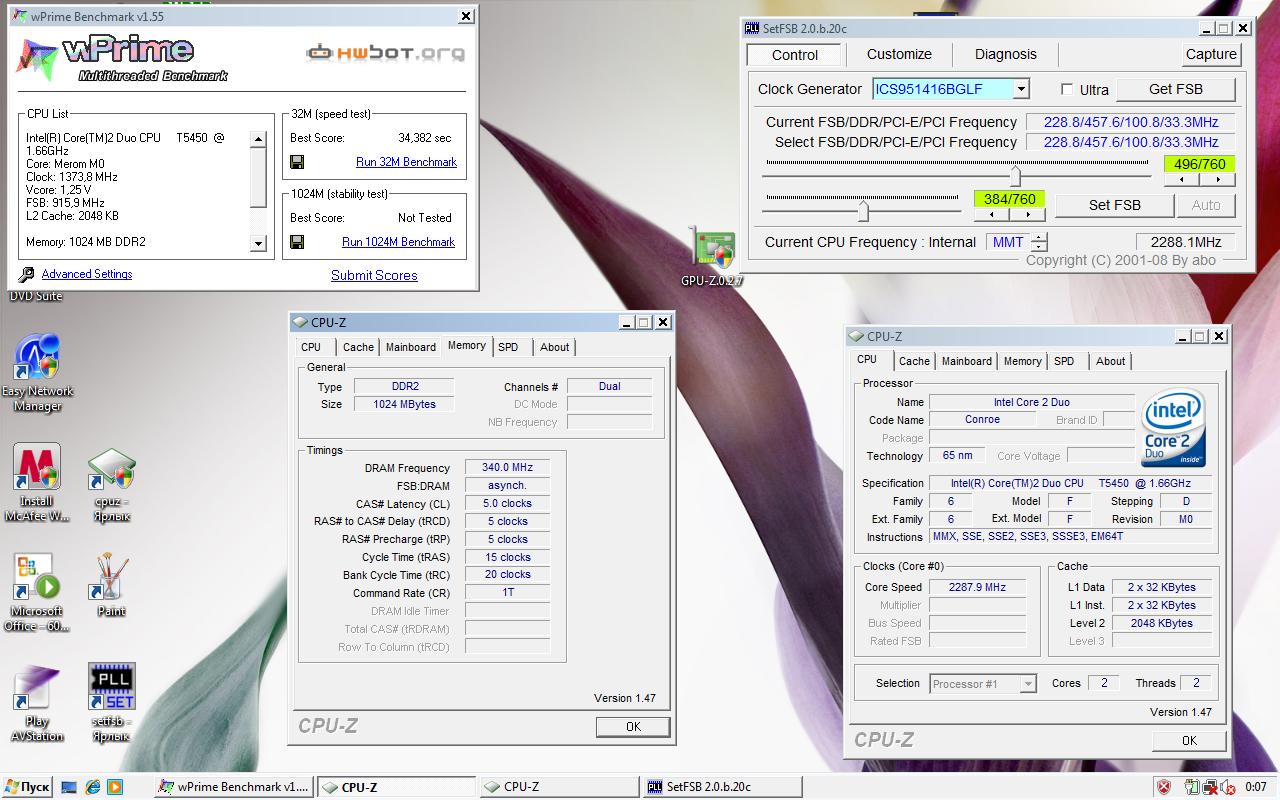Click the save icon beside 32M Best Score
Screen dimensions: 1280x800
click(297, 162)
